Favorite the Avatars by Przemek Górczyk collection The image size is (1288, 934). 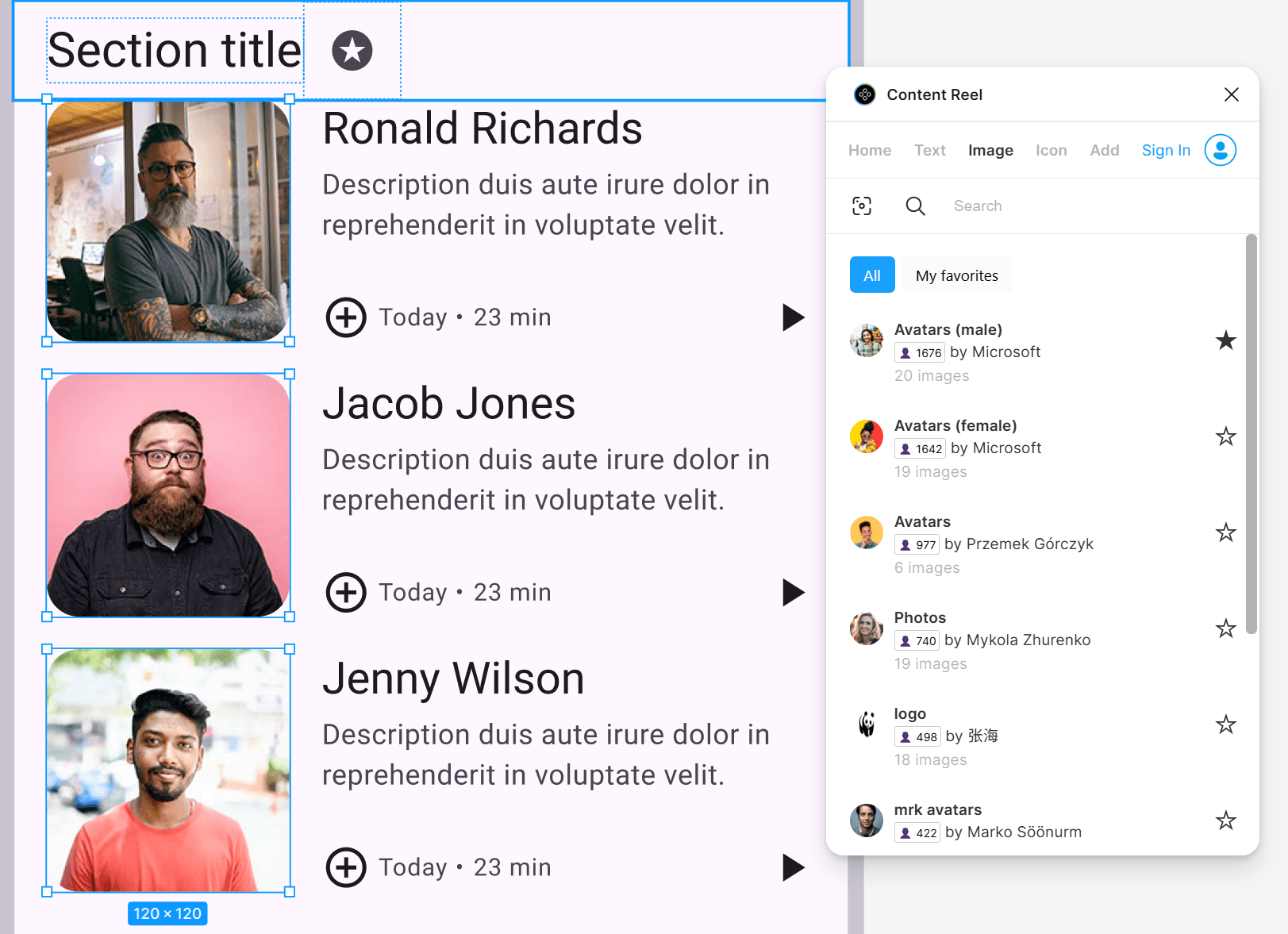[1226, 532]
